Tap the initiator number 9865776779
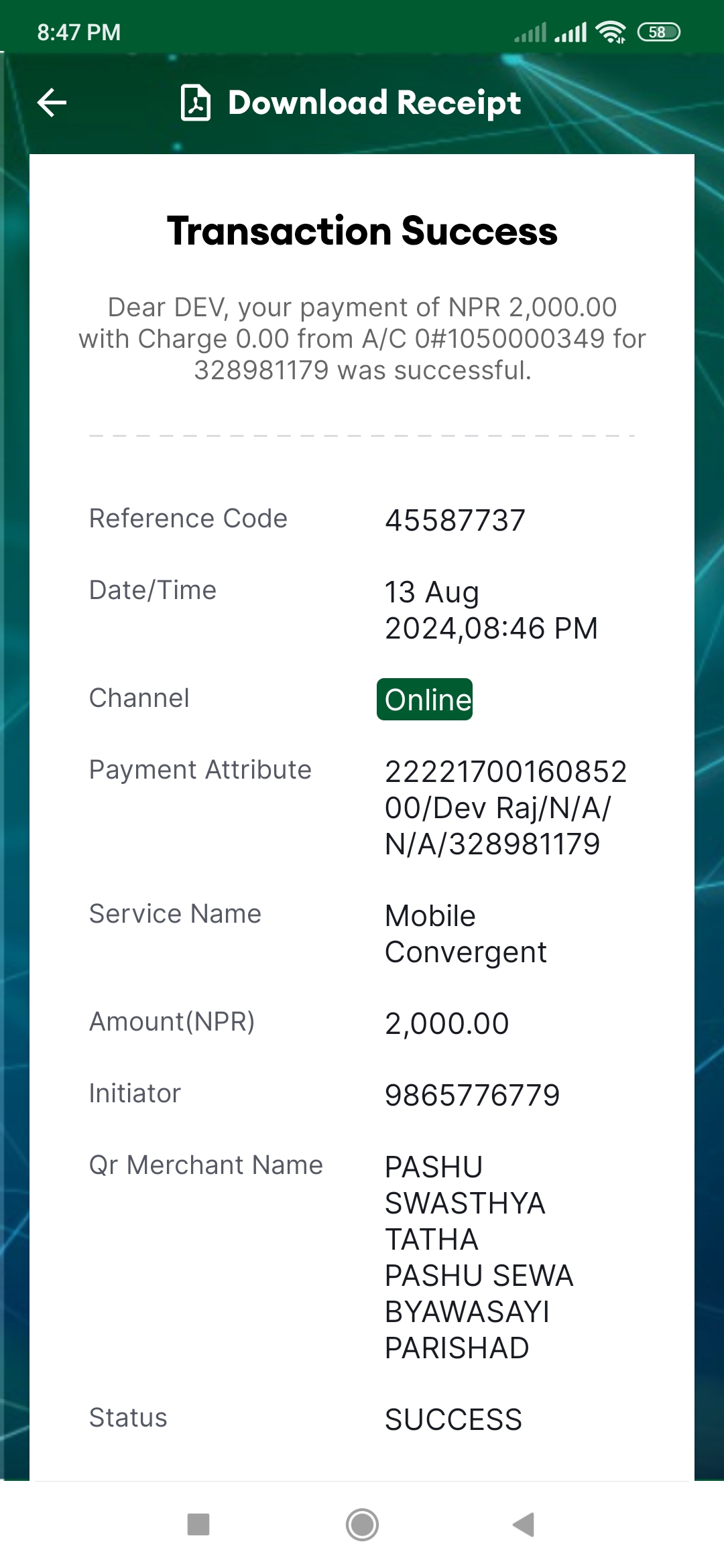Viewport: 724px width, 1568px height. pyautogui.click(x=472, y=1096)
